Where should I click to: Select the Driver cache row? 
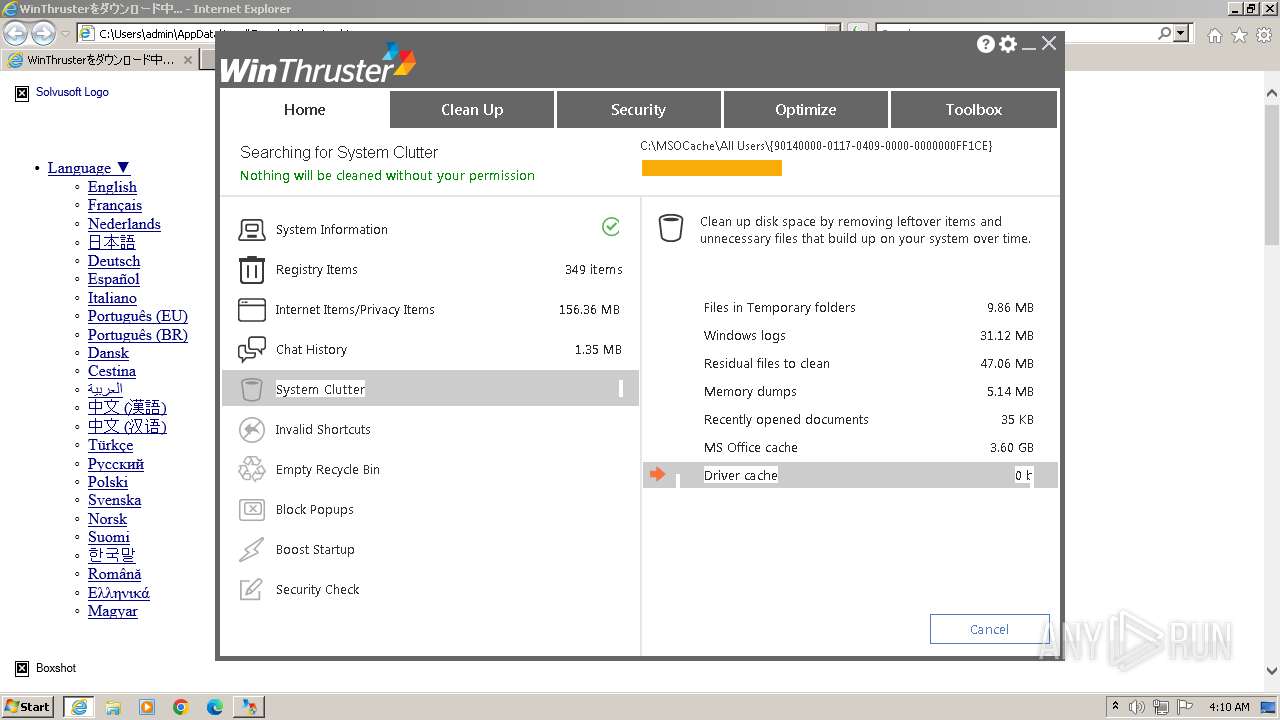850,475
